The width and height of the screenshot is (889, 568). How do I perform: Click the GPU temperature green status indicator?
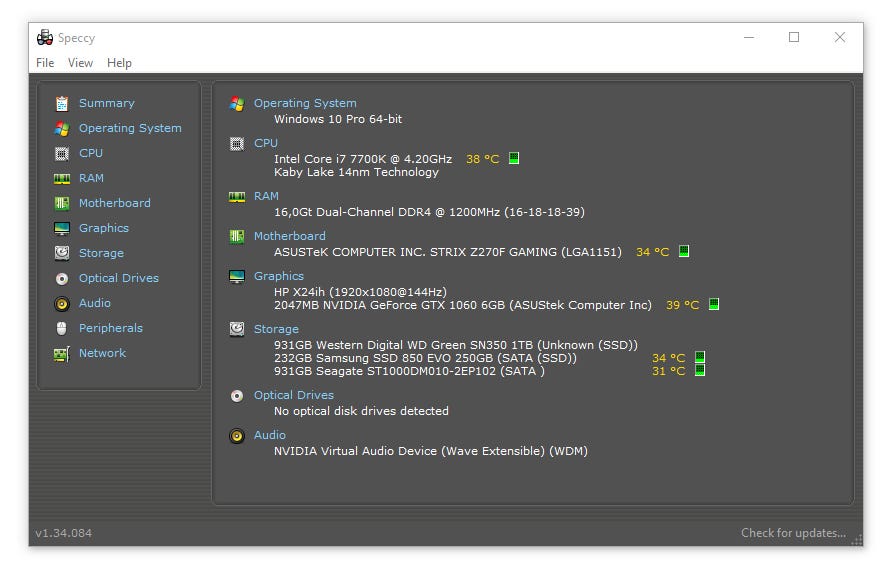point(714,304)
